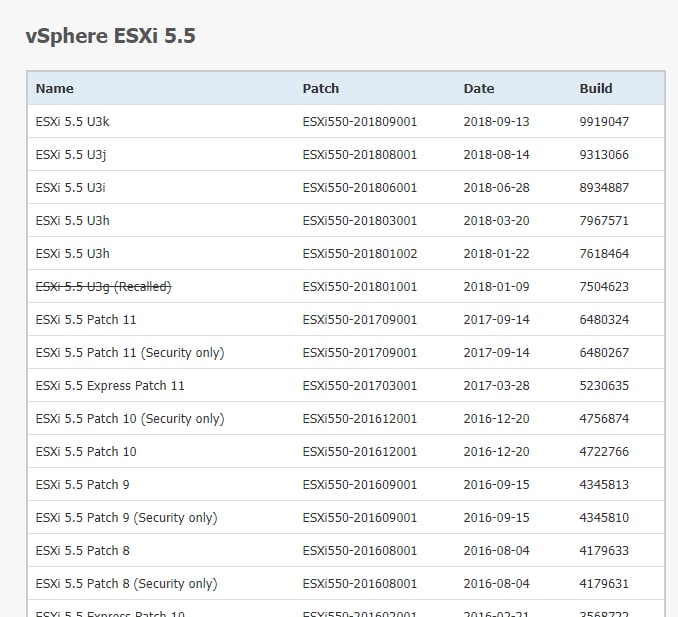Select patch ESXi550-201703001
This screenshot has height=617, width=678.
coord(360,386)
